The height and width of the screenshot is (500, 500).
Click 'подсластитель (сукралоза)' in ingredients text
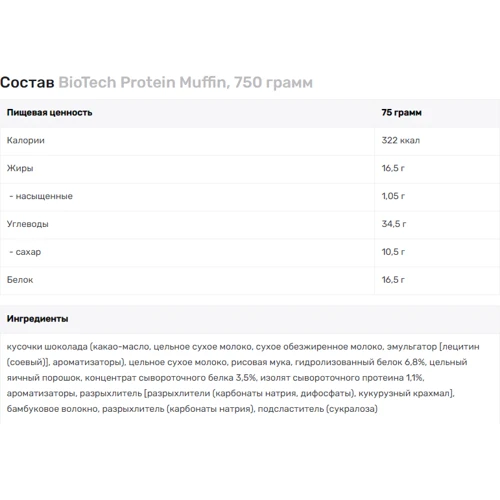(x=318, y=409)
